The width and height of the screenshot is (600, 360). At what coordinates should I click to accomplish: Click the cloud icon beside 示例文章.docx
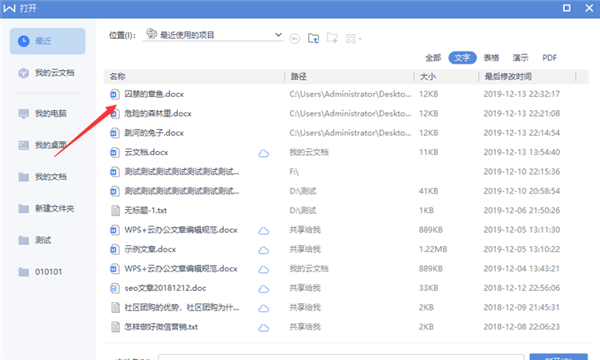(263, 250)
